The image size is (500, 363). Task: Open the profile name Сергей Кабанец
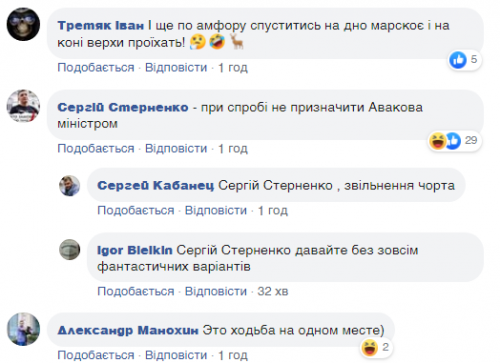[x=155, y=186]
